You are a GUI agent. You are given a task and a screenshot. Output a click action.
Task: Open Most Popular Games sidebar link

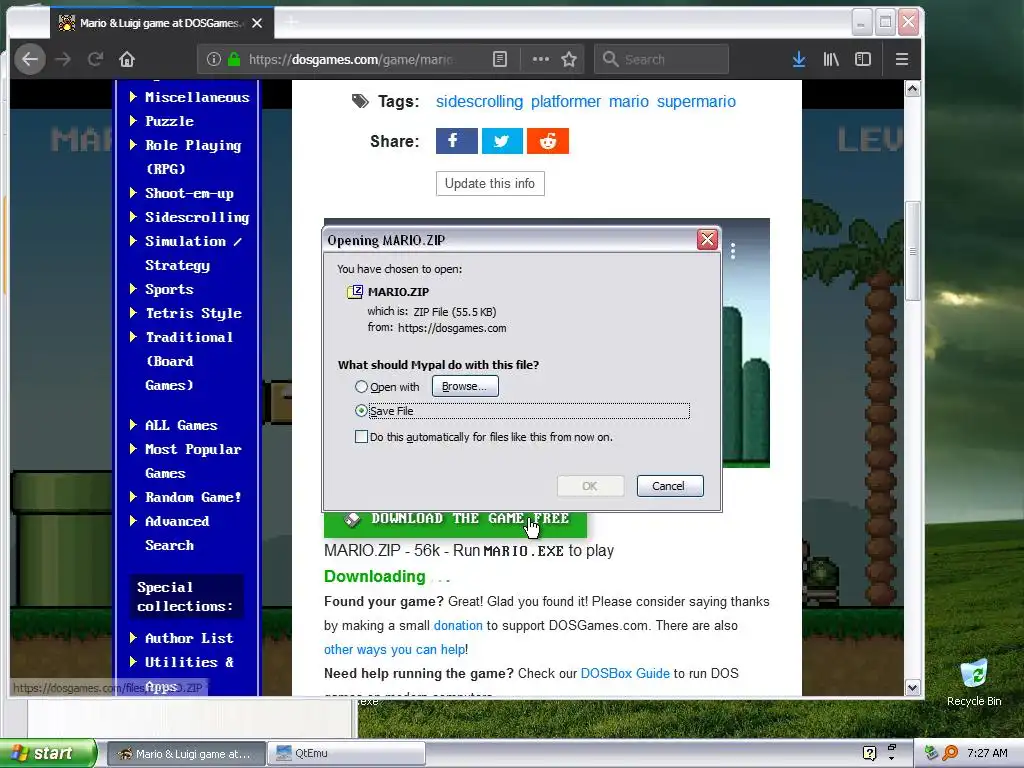193,461
